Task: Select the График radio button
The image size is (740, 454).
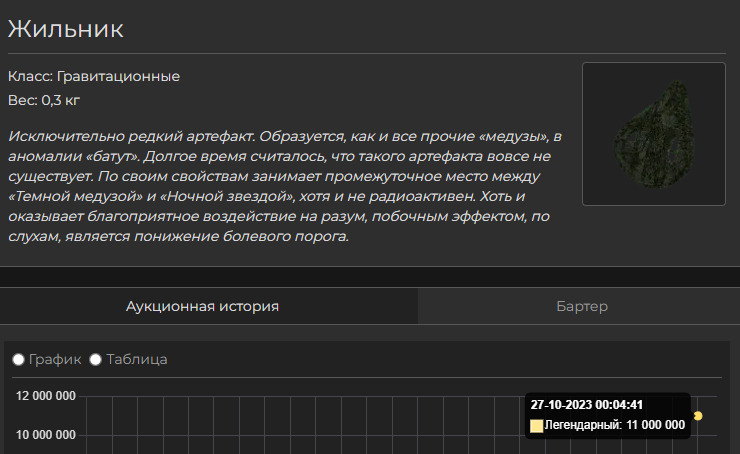Action: pyautogui.click(x=18, y=360)
